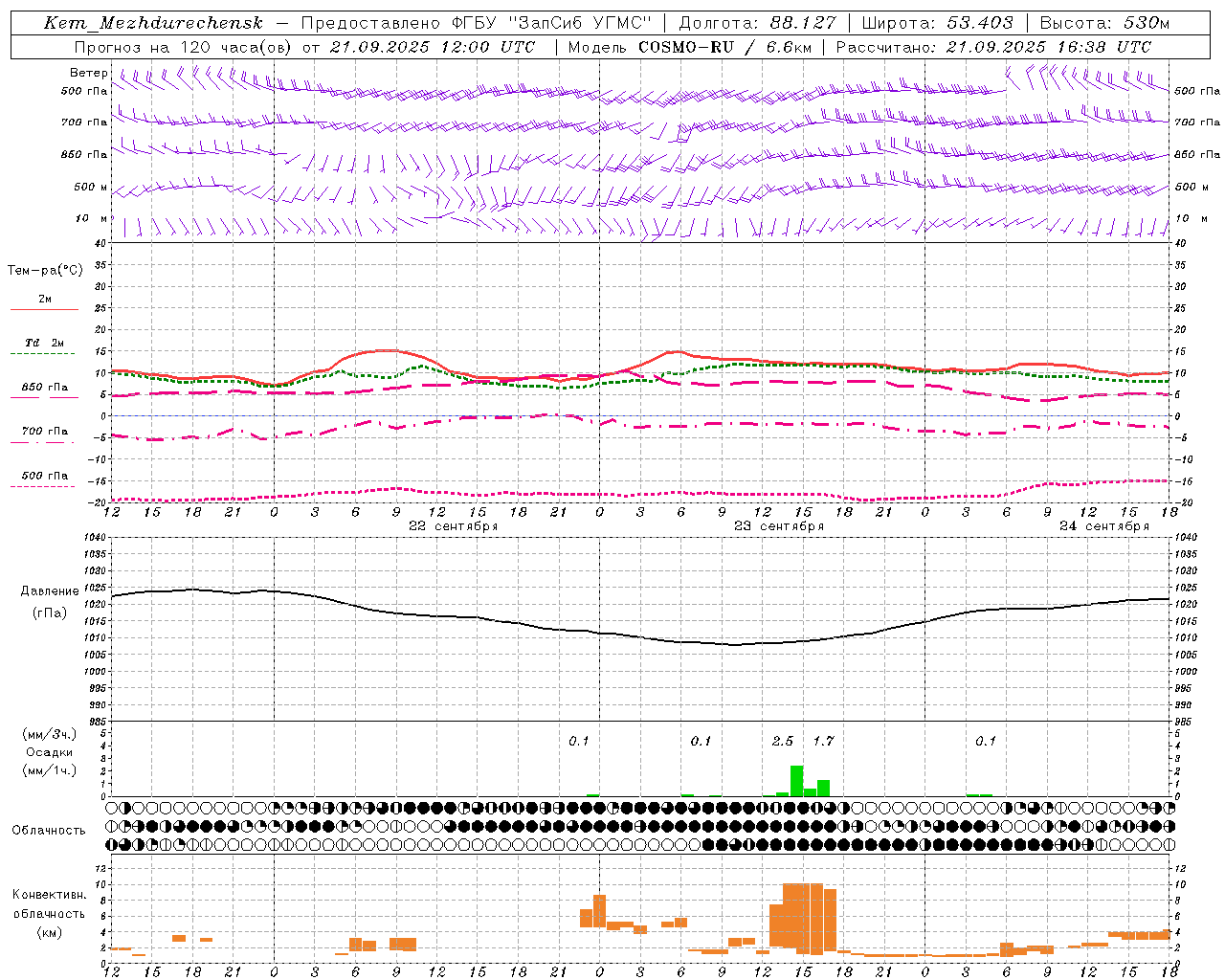Click the 850 гПа temperature legend entry

pos(45,388)
